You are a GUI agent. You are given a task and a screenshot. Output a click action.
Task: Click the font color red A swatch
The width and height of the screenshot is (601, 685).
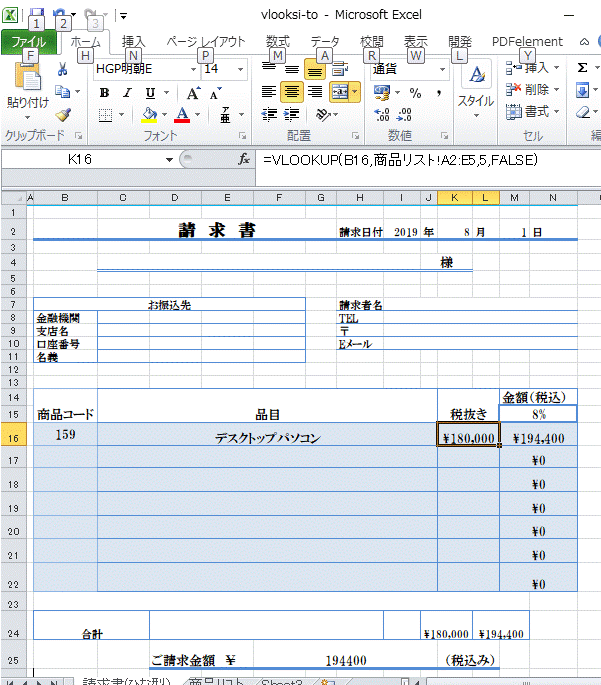coord(182,115)
